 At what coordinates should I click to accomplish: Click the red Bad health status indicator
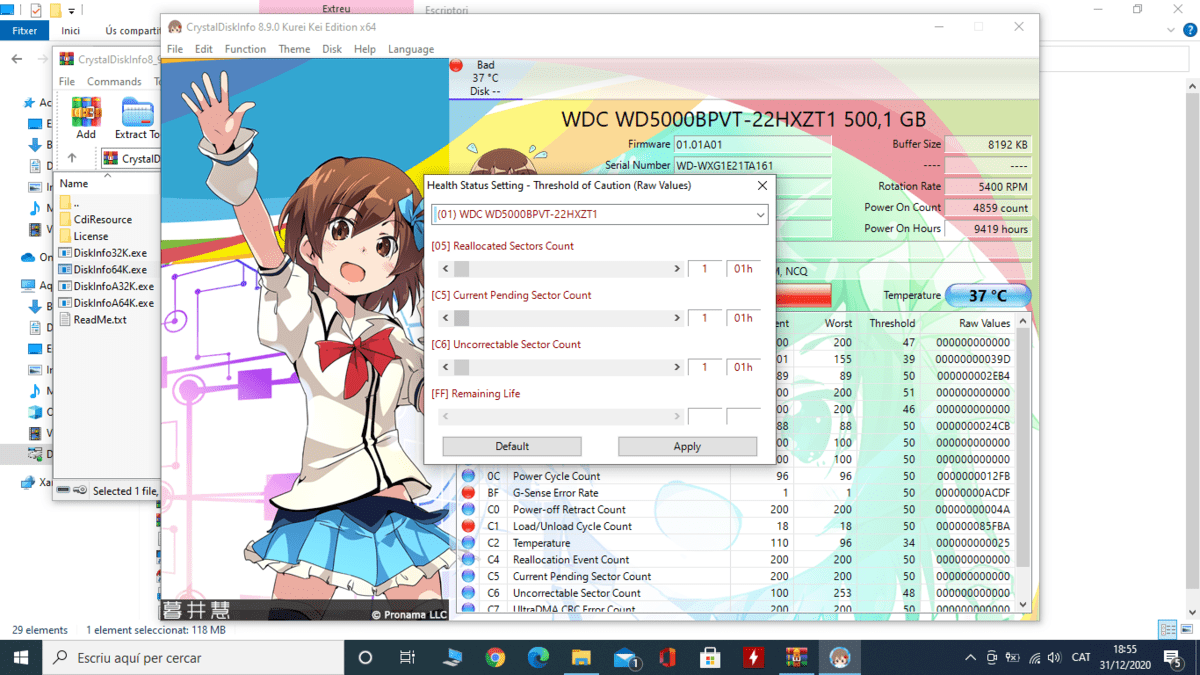pos(457,66)
